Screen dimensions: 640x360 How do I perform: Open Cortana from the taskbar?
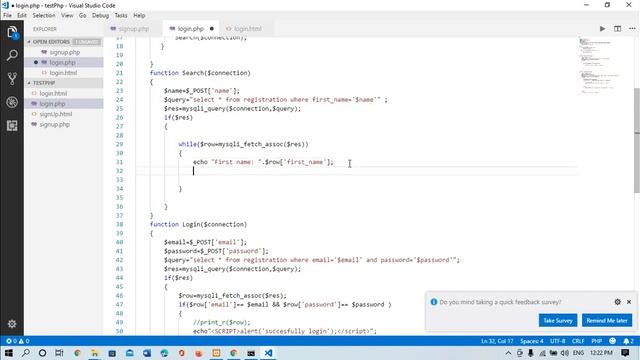pos(42,353)
